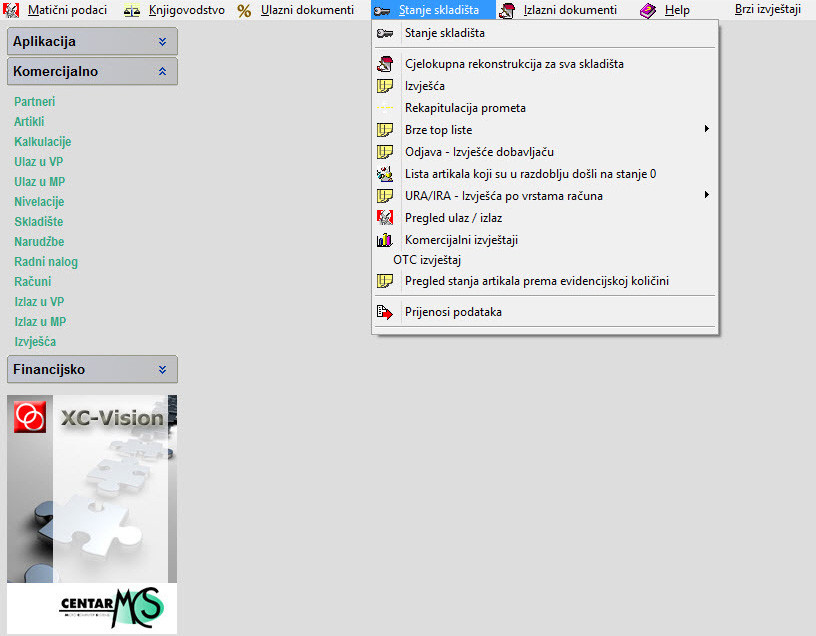The height and width of the screenshot is (636, 816).
Task: Click the icon beside Brze top liste
Action: (x=385, y=130)
